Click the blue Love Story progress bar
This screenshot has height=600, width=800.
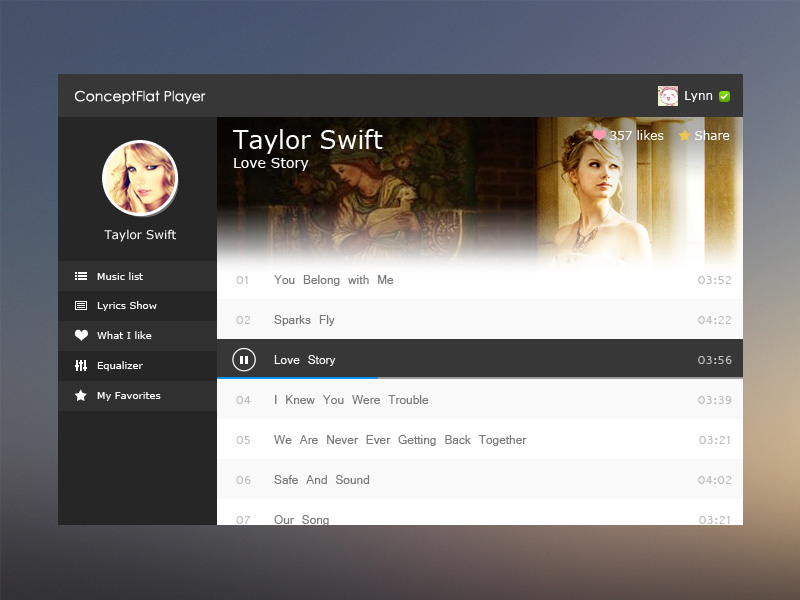pyautogui.click(x=297, y=378)
